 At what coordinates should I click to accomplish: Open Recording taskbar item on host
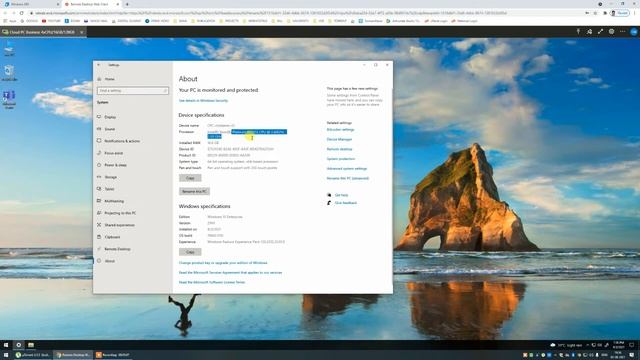point(113,355)
